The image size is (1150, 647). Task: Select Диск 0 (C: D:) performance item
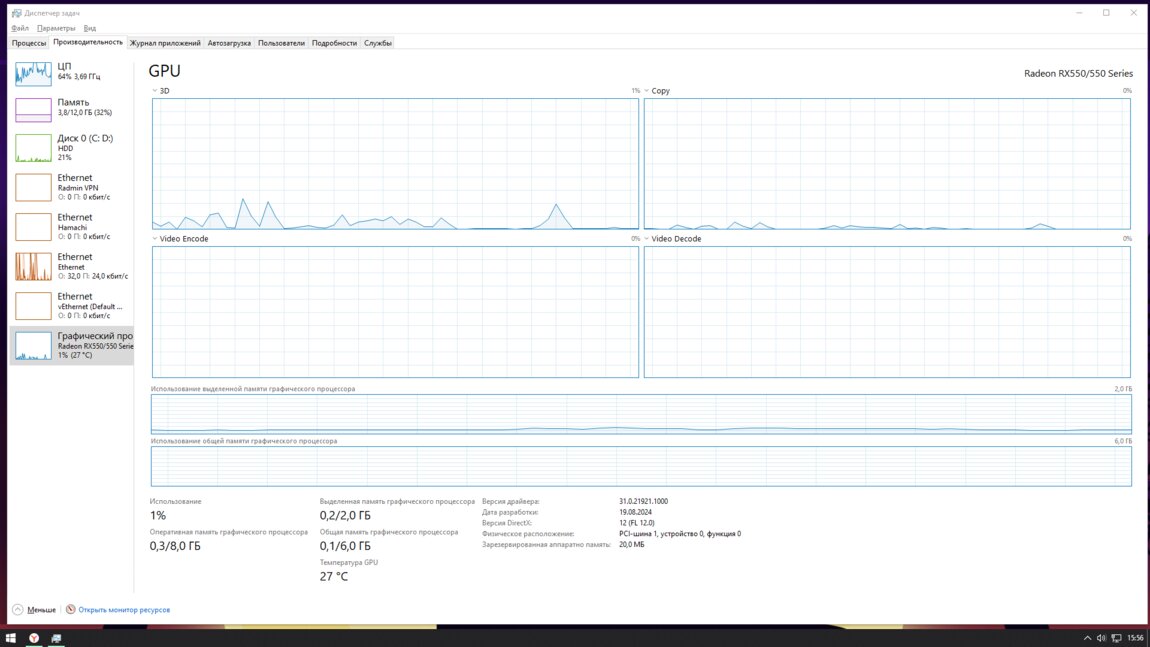click(x=70, y=147)
